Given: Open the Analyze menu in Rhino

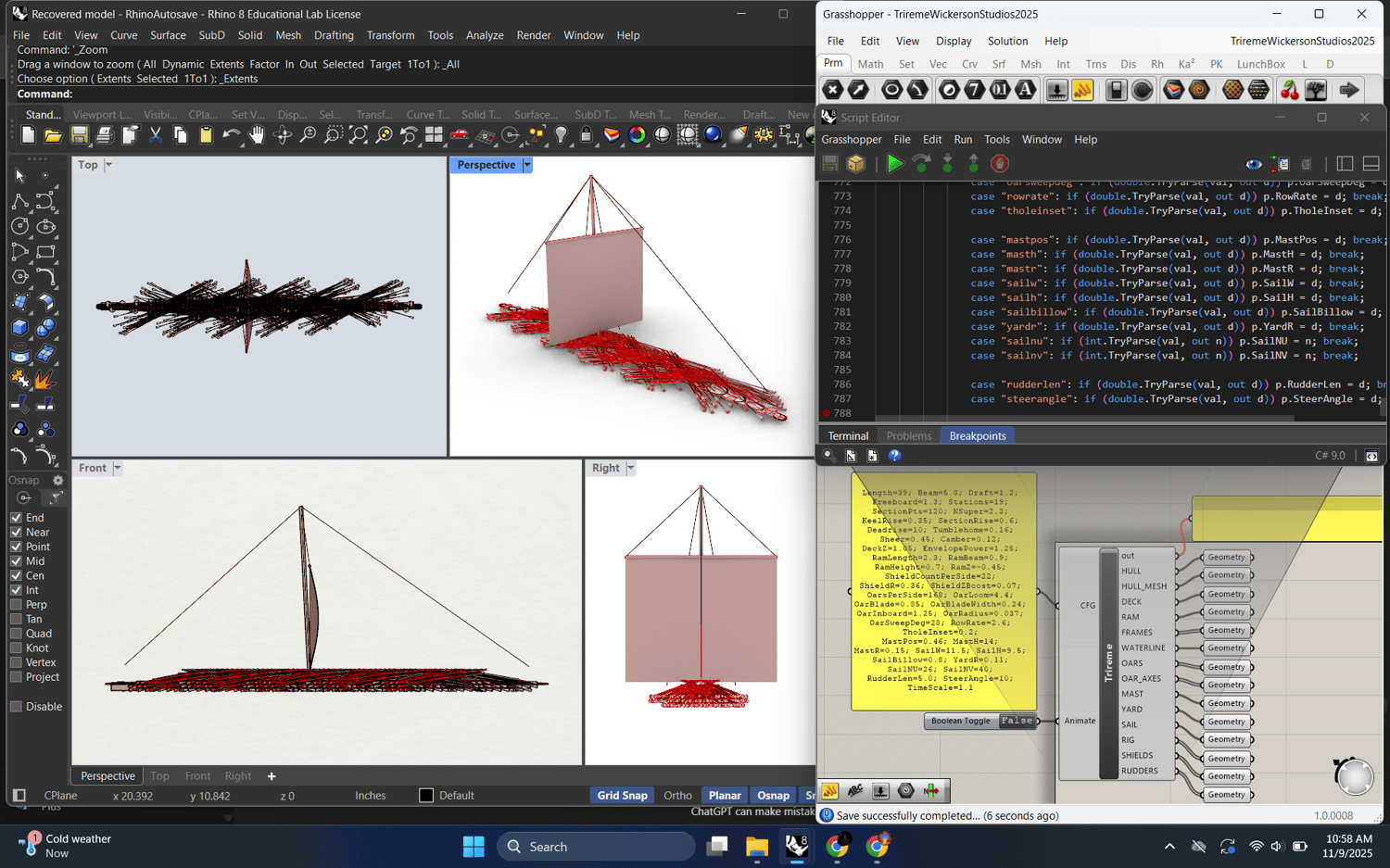Looking at the screenshot, I should pyautogui.click(x=484, y=35).
